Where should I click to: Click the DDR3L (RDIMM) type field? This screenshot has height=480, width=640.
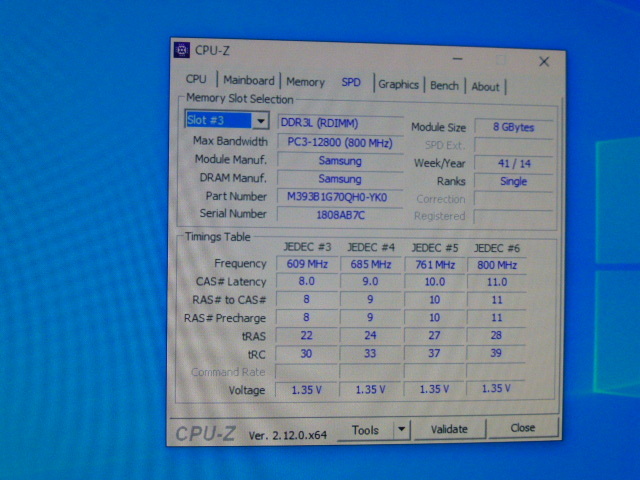point(340,123)
